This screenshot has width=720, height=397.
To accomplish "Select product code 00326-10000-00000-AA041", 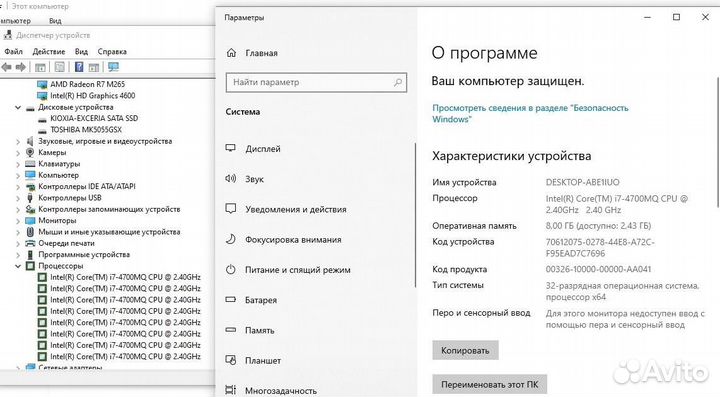I will click(x=598, y=269).
